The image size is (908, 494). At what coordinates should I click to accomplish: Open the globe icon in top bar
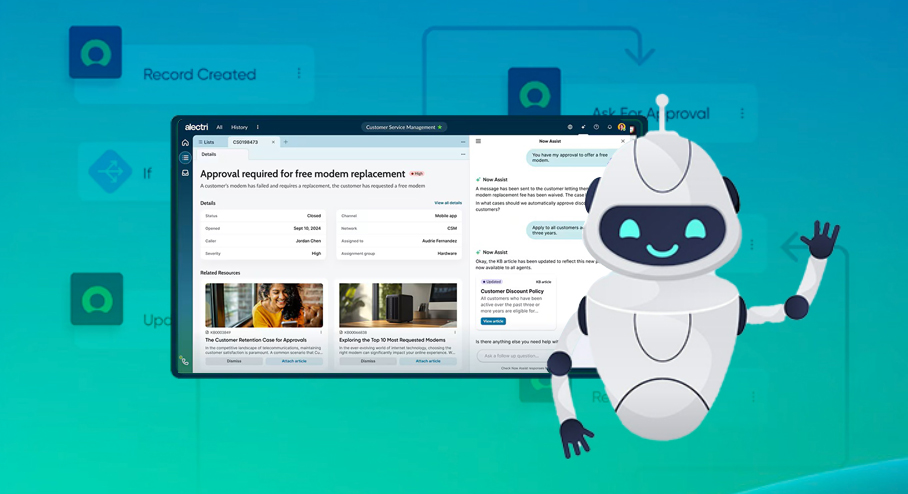pyautogui.click(x=570, y=127)
